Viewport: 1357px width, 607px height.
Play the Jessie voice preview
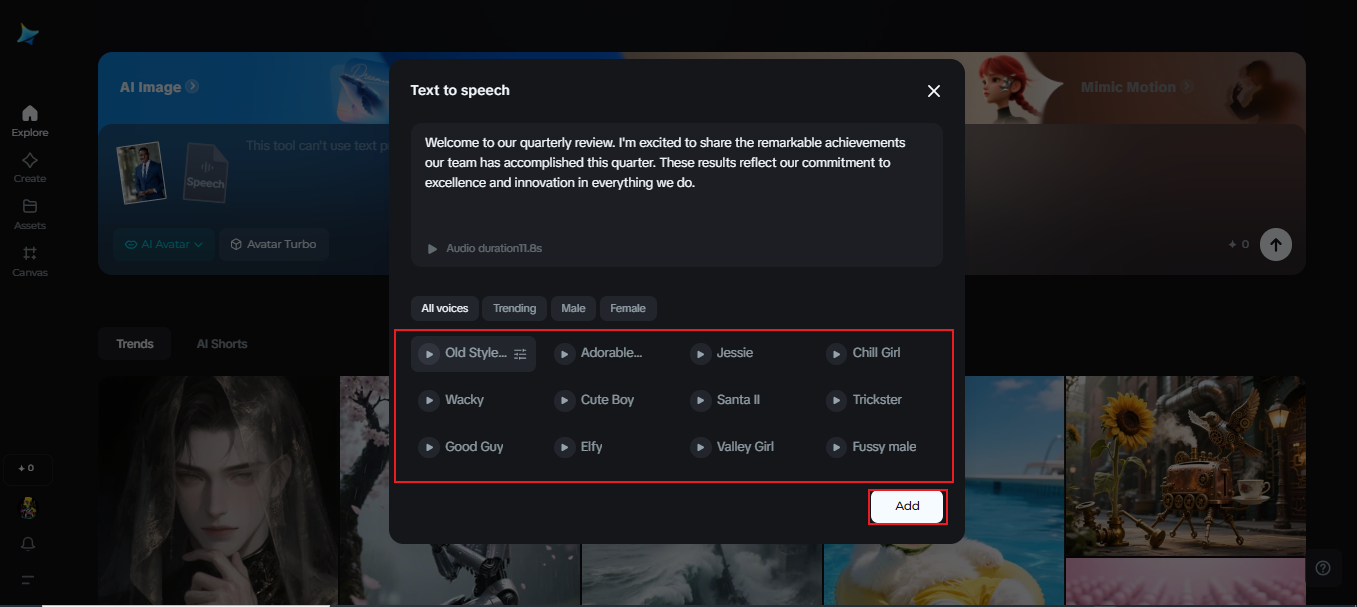coord(701,354)
